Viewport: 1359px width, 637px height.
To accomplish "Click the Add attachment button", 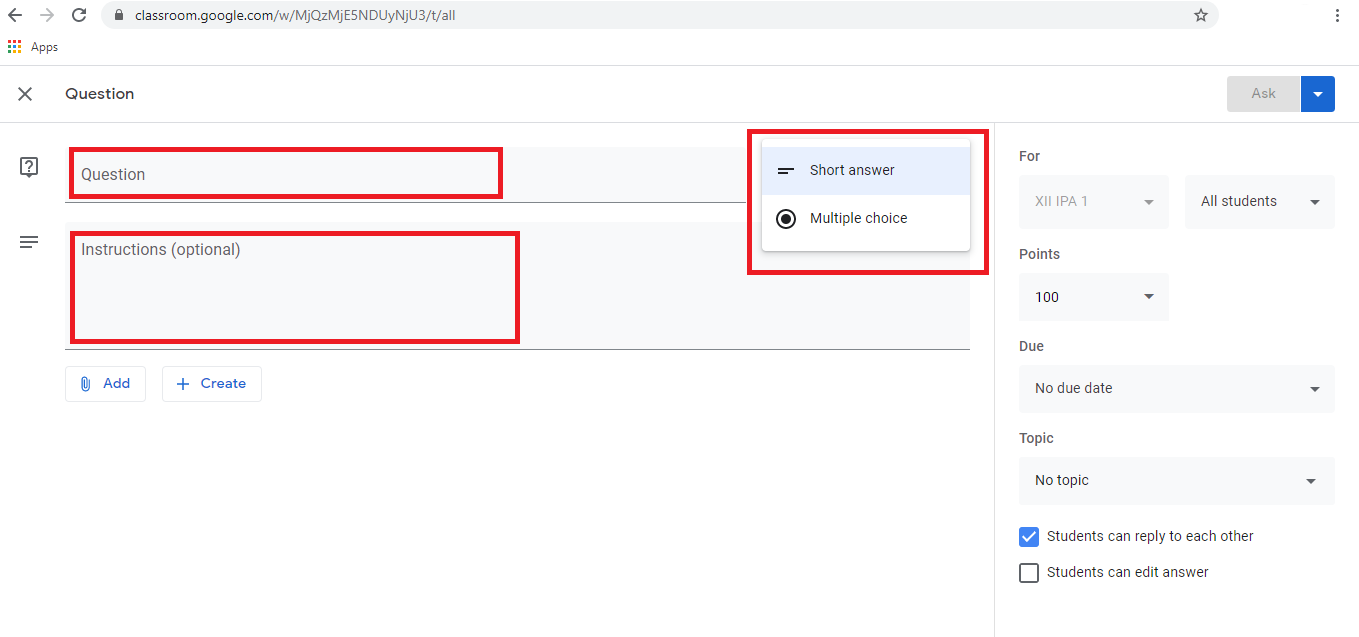I will click(x=105, y=384).
